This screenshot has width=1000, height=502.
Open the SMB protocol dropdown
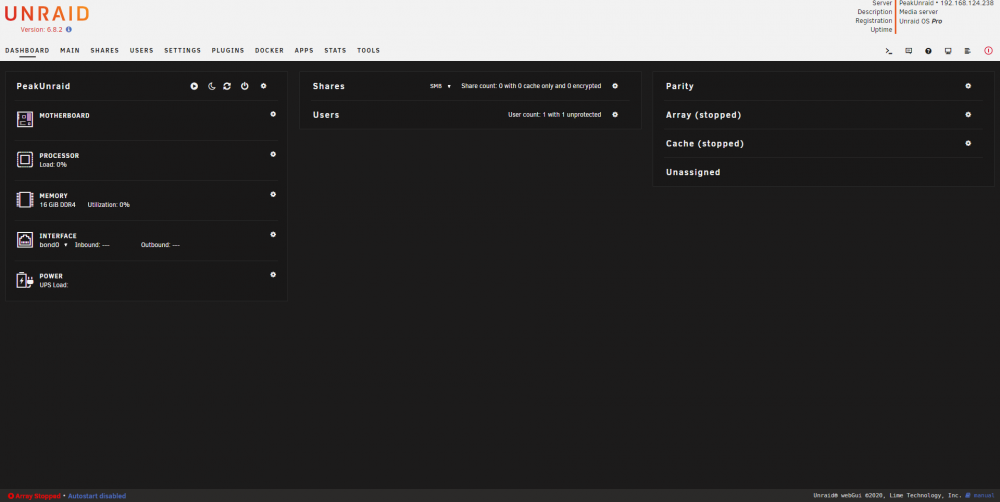tap(440, 86)
